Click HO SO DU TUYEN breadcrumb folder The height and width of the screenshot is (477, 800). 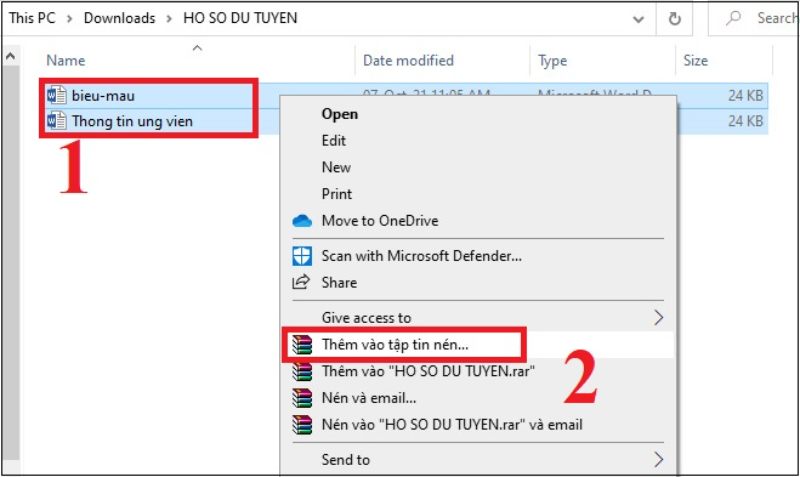[x=240, y=18]
